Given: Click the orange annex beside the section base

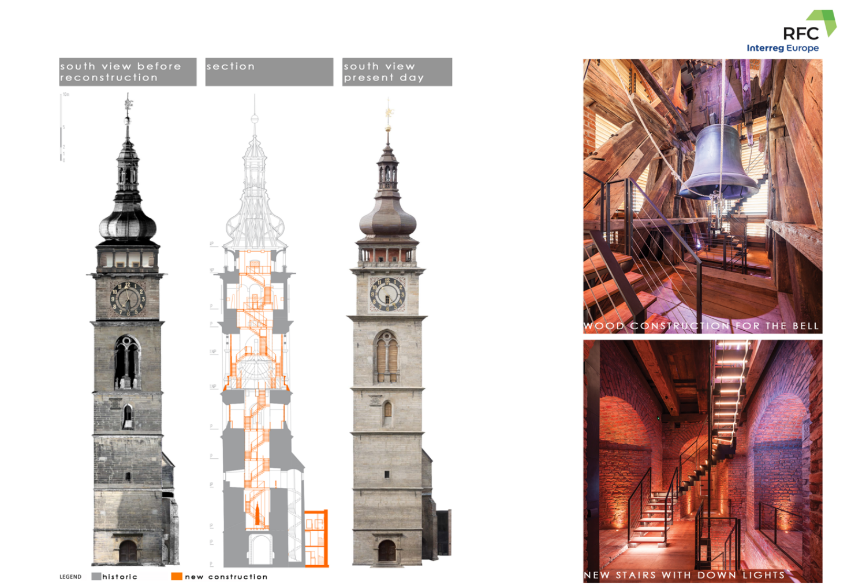Looking at the screenshot, I should (x=315, y=536).
